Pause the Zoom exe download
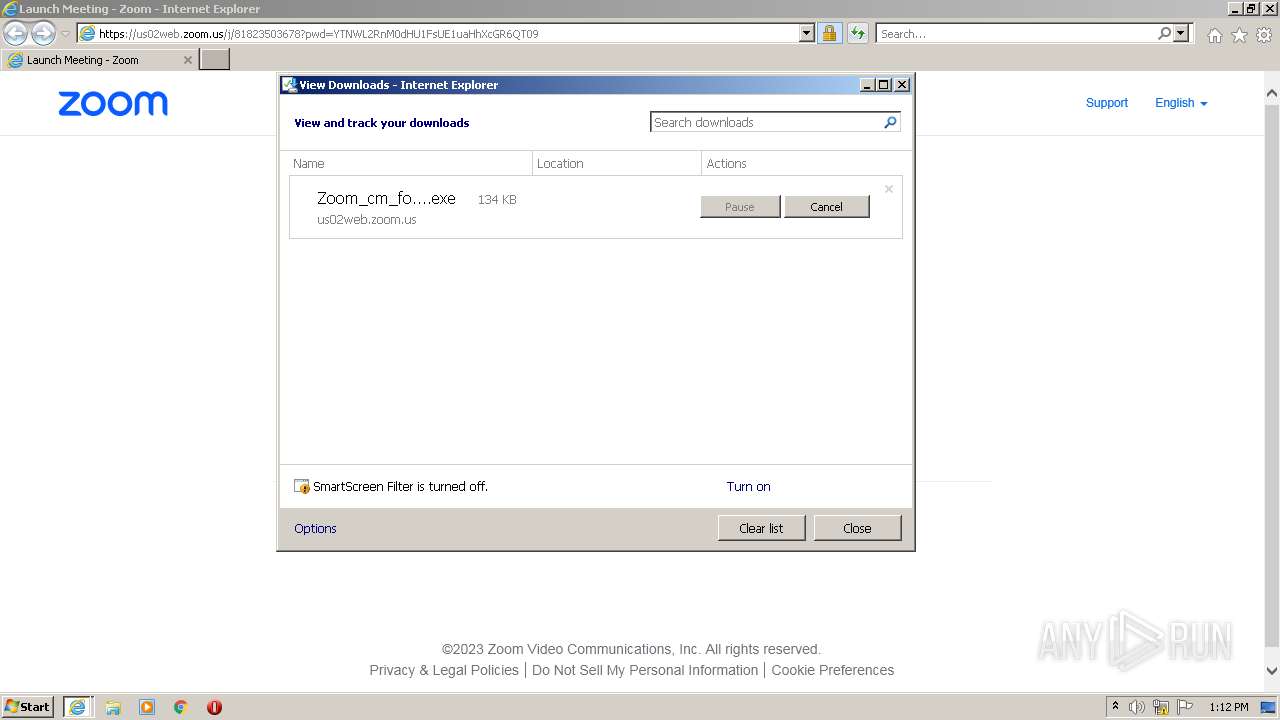This screenshot has height=720, width=1280. (740, 207)
